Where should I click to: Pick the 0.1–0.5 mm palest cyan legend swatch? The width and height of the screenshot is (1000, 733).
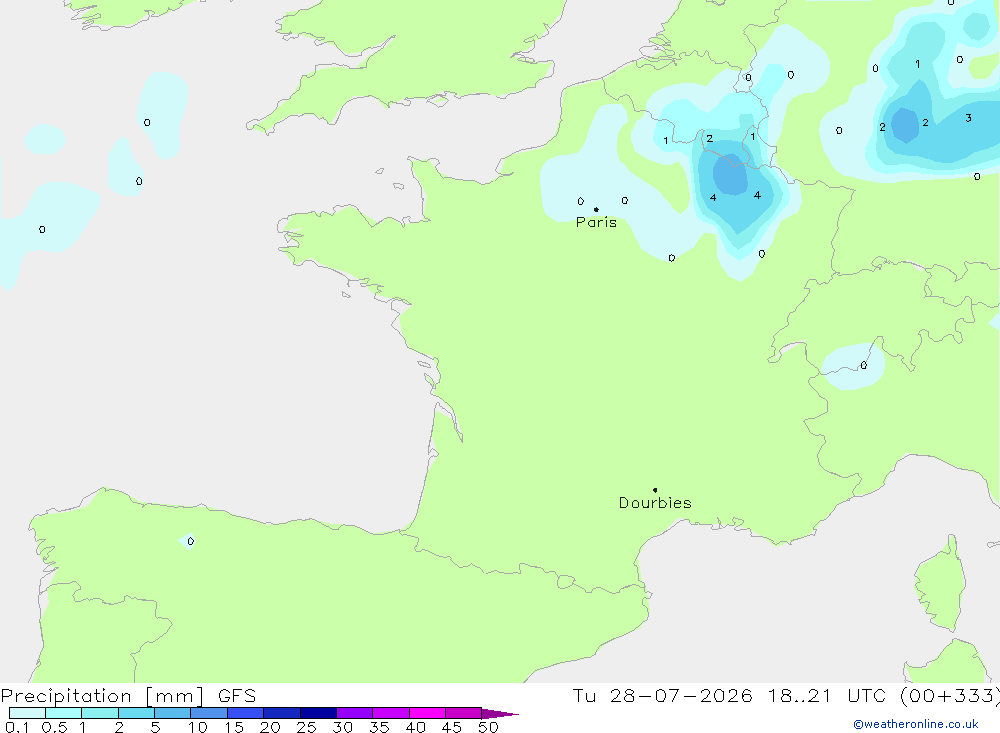(x=27, y=713)
